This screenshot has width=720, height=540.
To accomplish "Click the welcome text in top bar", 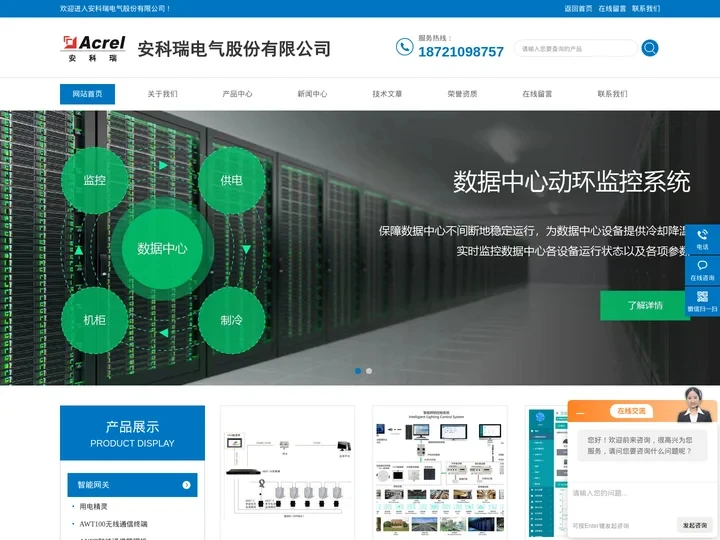I will (115, 8).
